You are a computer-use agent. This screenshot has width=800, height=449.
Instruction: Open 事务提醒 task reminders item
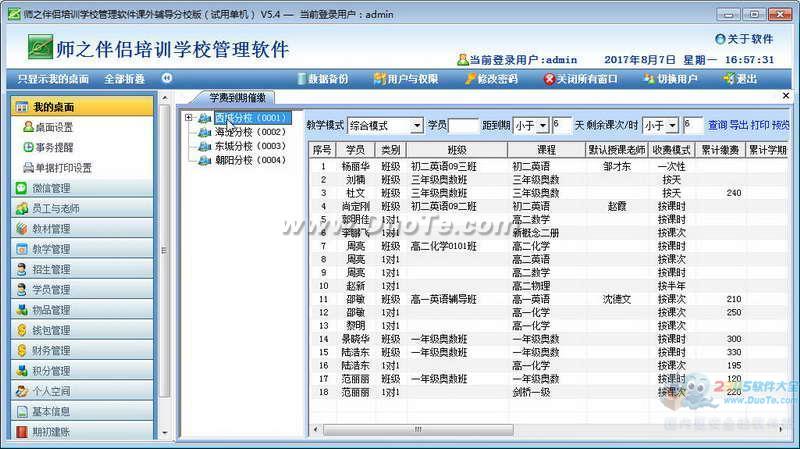click(48, 147)
